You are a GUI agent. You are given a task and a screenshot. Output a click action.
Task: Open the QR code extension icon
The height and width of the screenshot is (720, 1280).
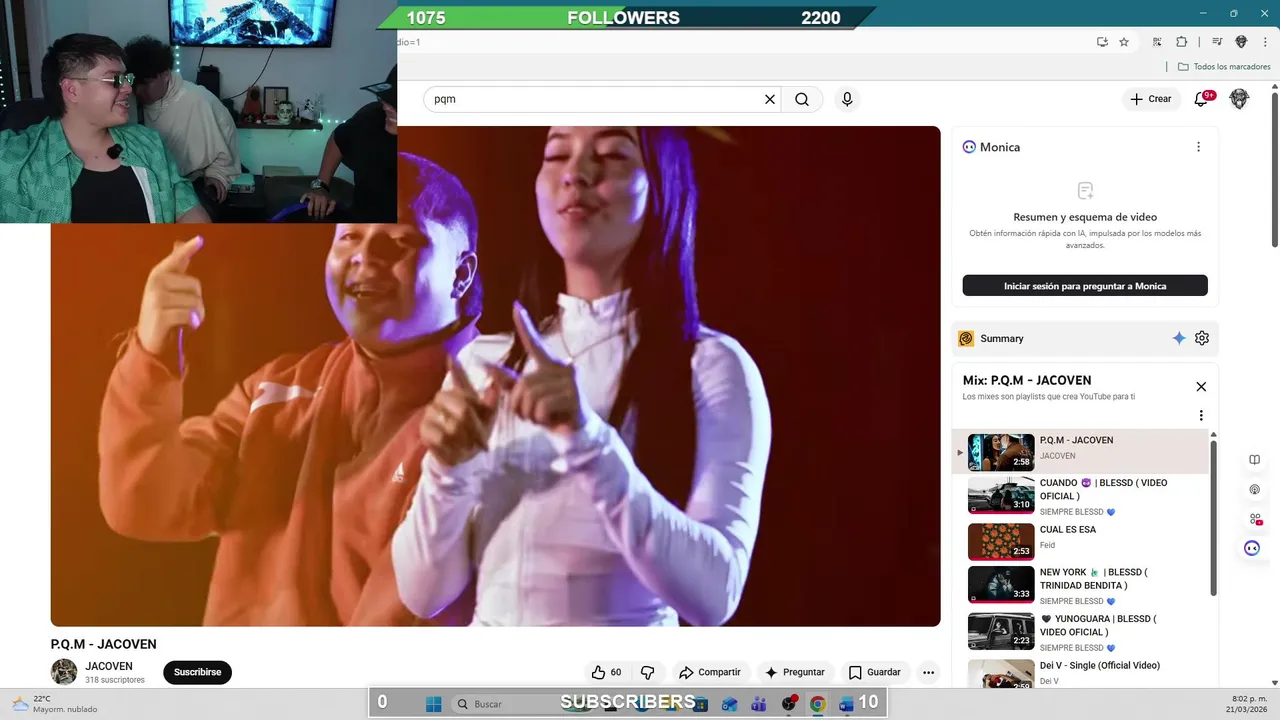(1157, 42)
